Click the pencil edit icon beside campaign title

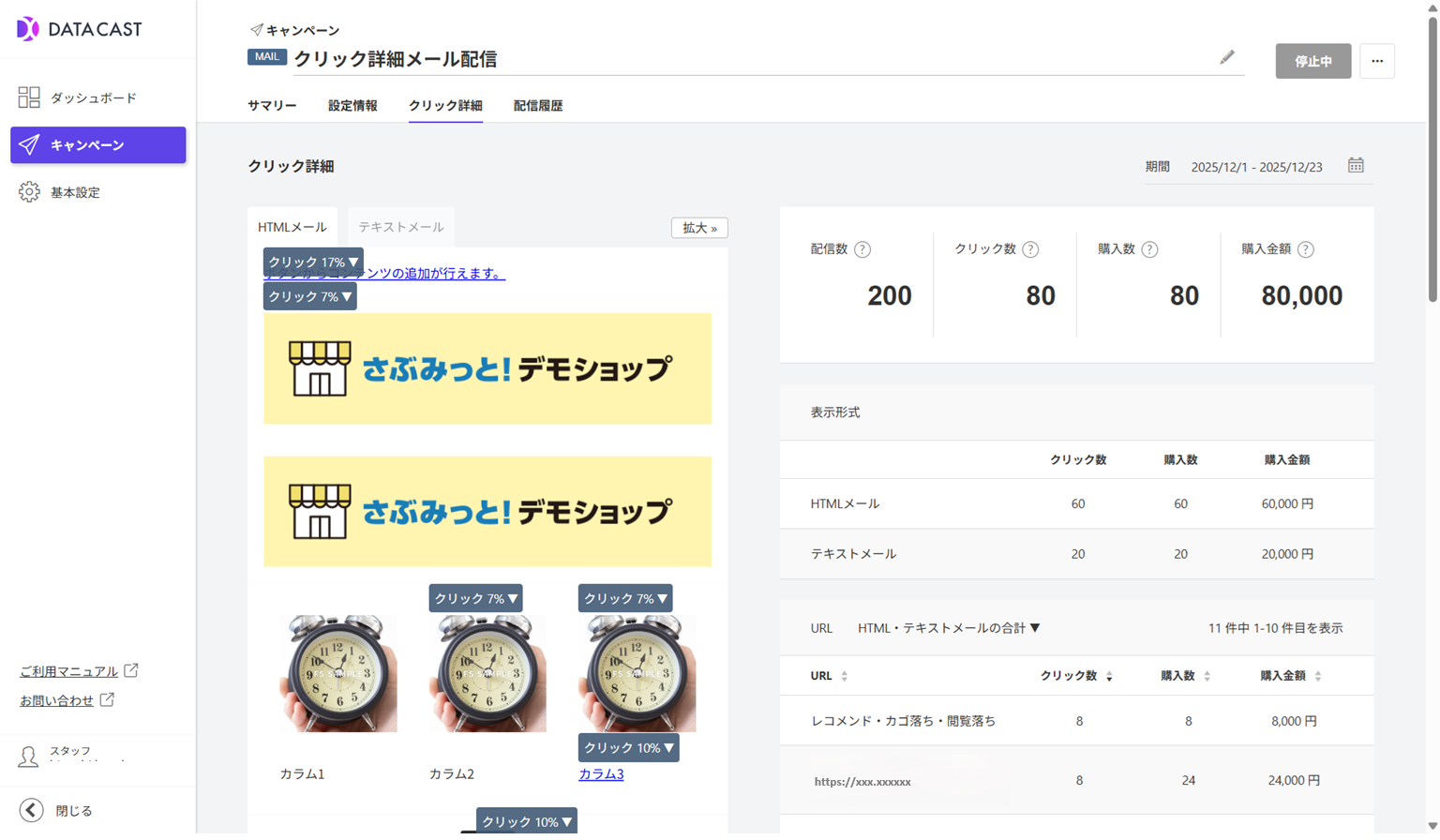coord(1226,58)
